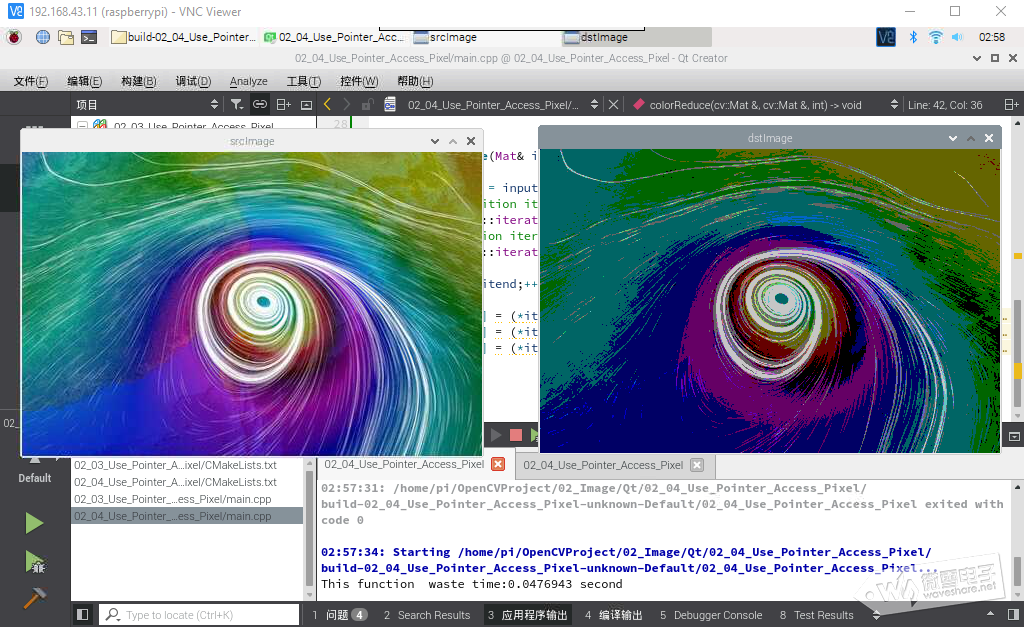The image size is (1024, 627).
Task: Go back with the yellow left arrow
Action: (327, 104)
